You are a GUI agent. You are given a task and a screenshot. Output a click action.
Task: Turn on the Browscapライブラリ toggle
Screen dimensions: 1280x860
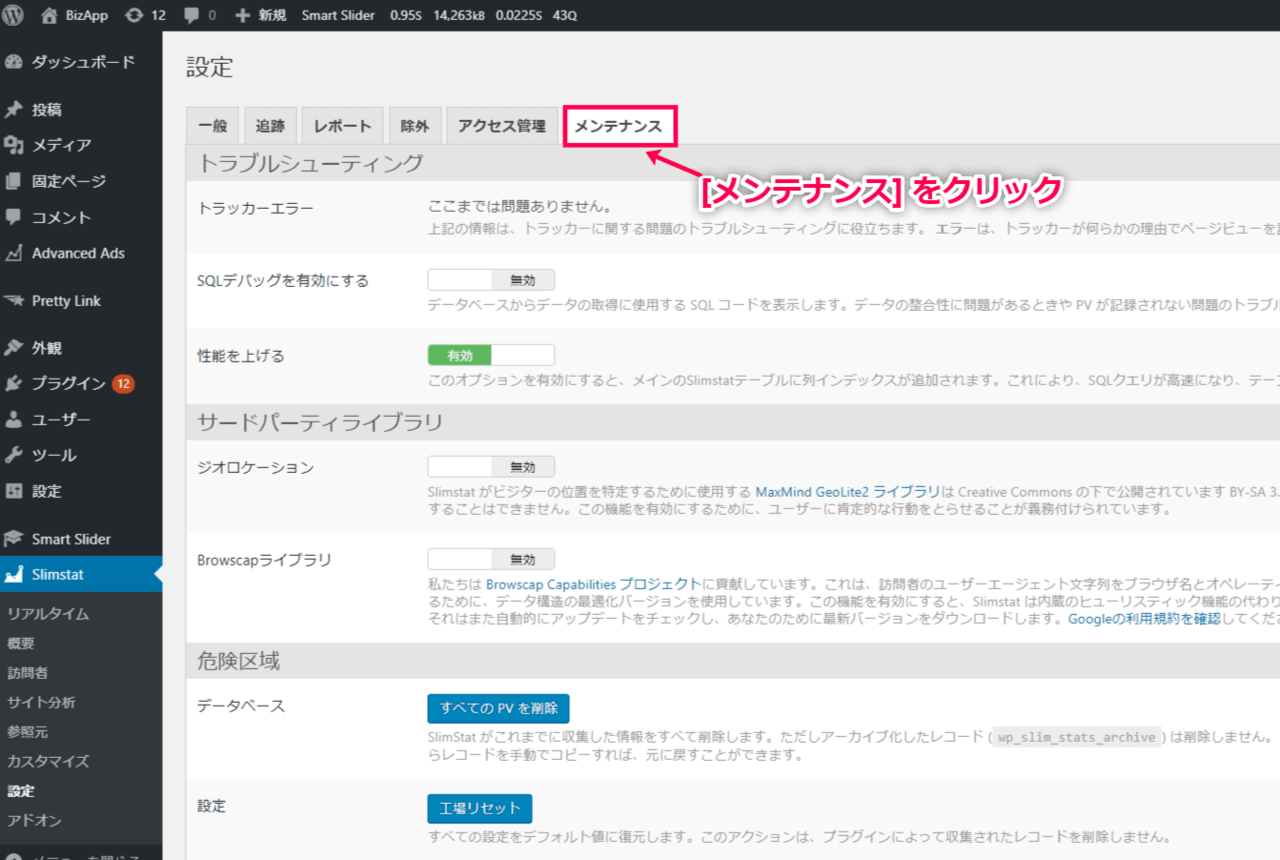[490, 559]
